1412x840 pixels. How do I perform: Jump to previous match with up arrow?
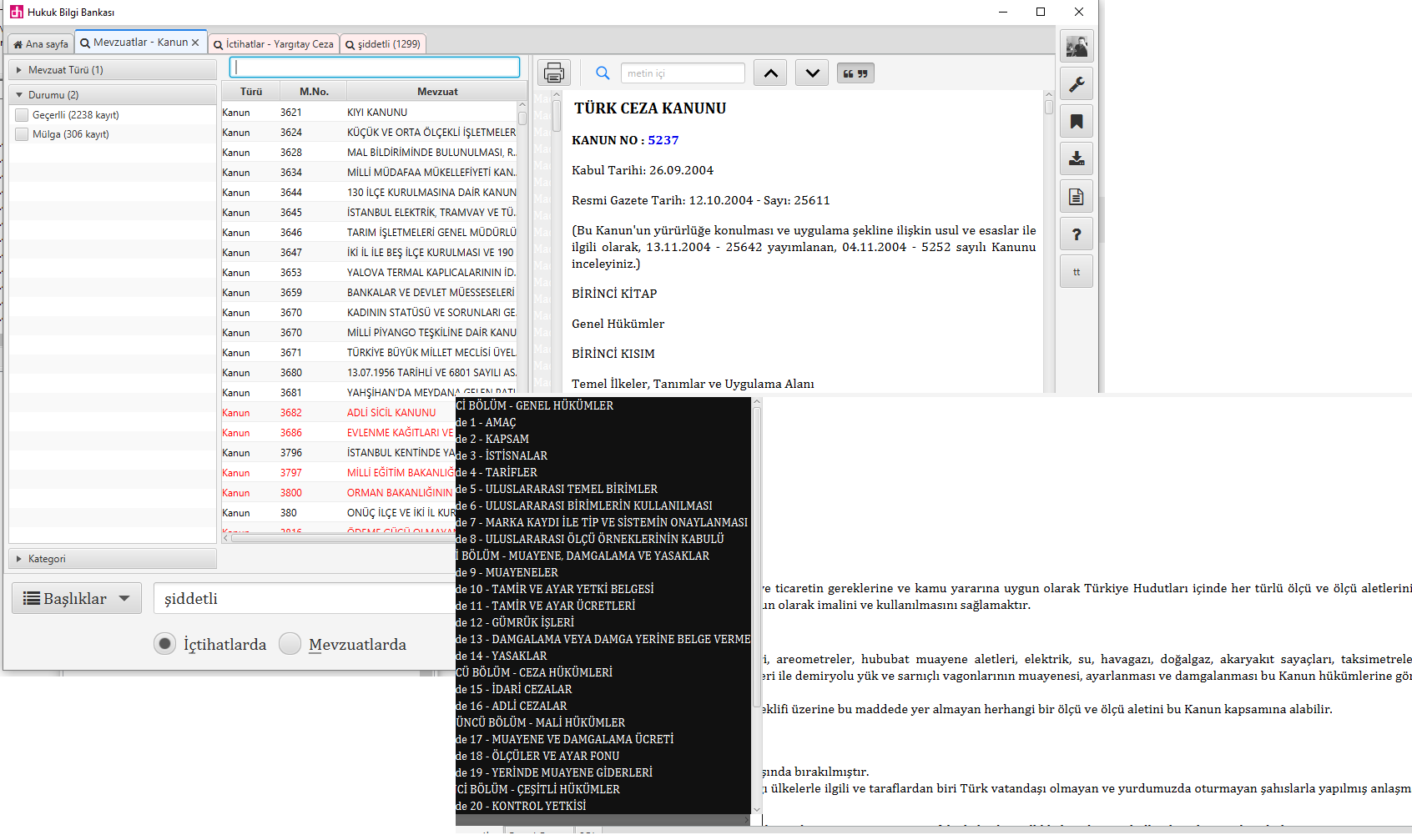(x=770, y=73)
